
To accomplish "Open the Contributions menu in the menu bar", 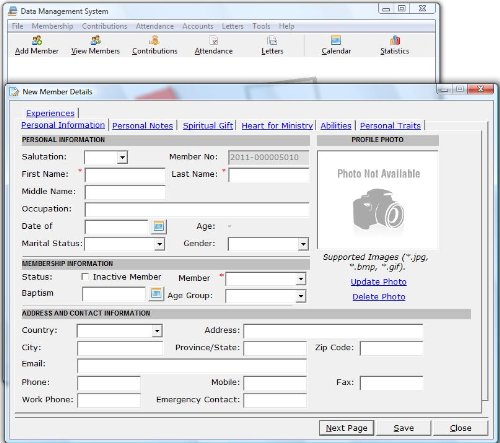I will [x=104, y=26].
